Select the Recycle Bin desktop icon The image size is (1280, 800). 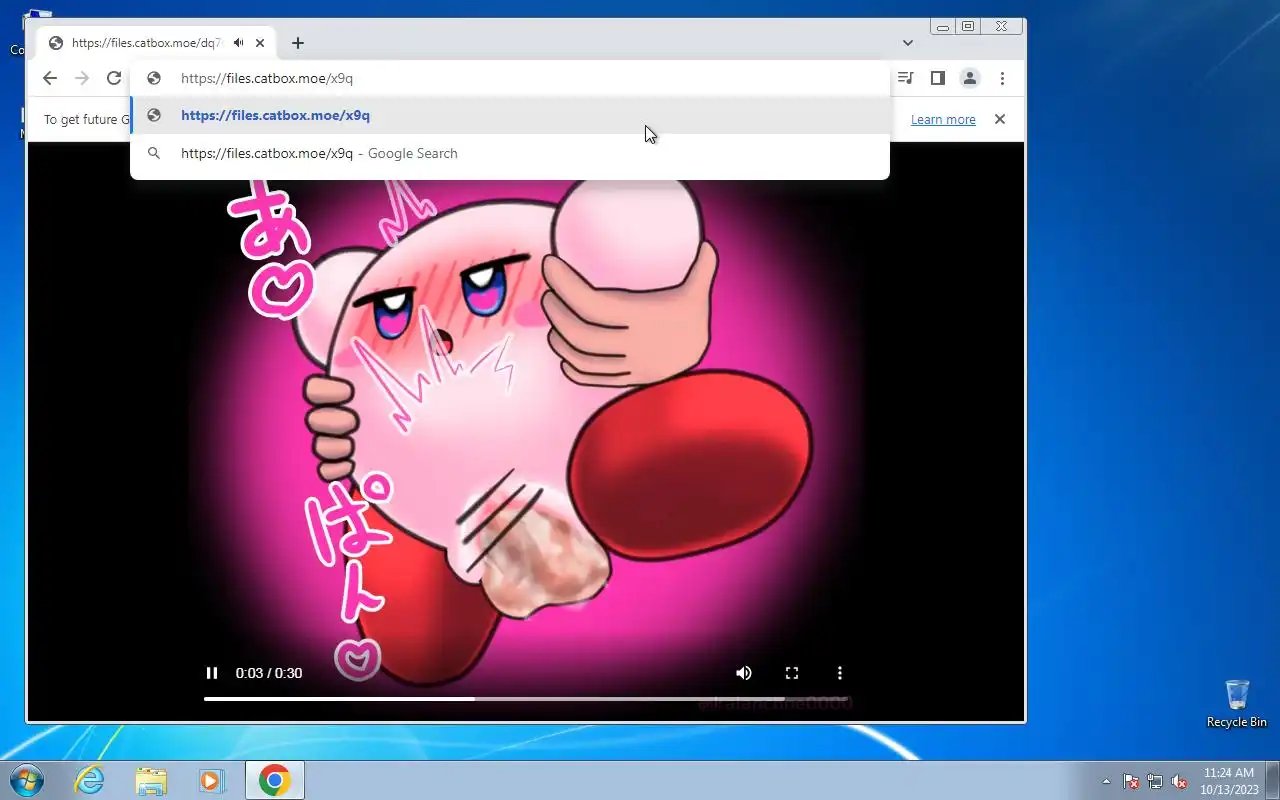[1237, 703]
